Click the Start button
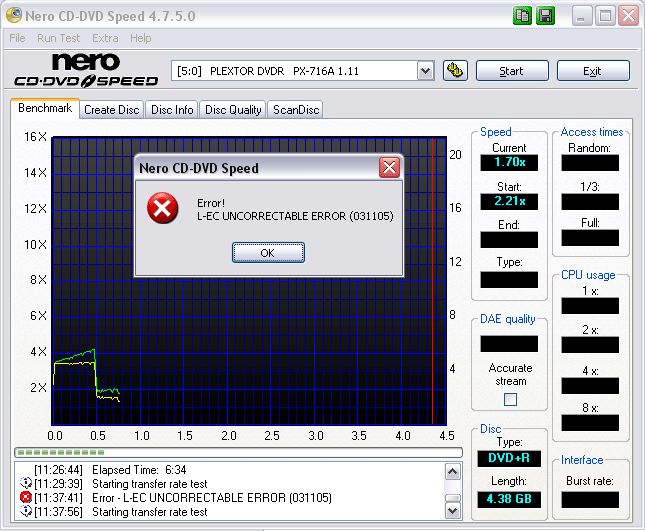This screenshot has height=531, width=645. click(x=512, y=71)
